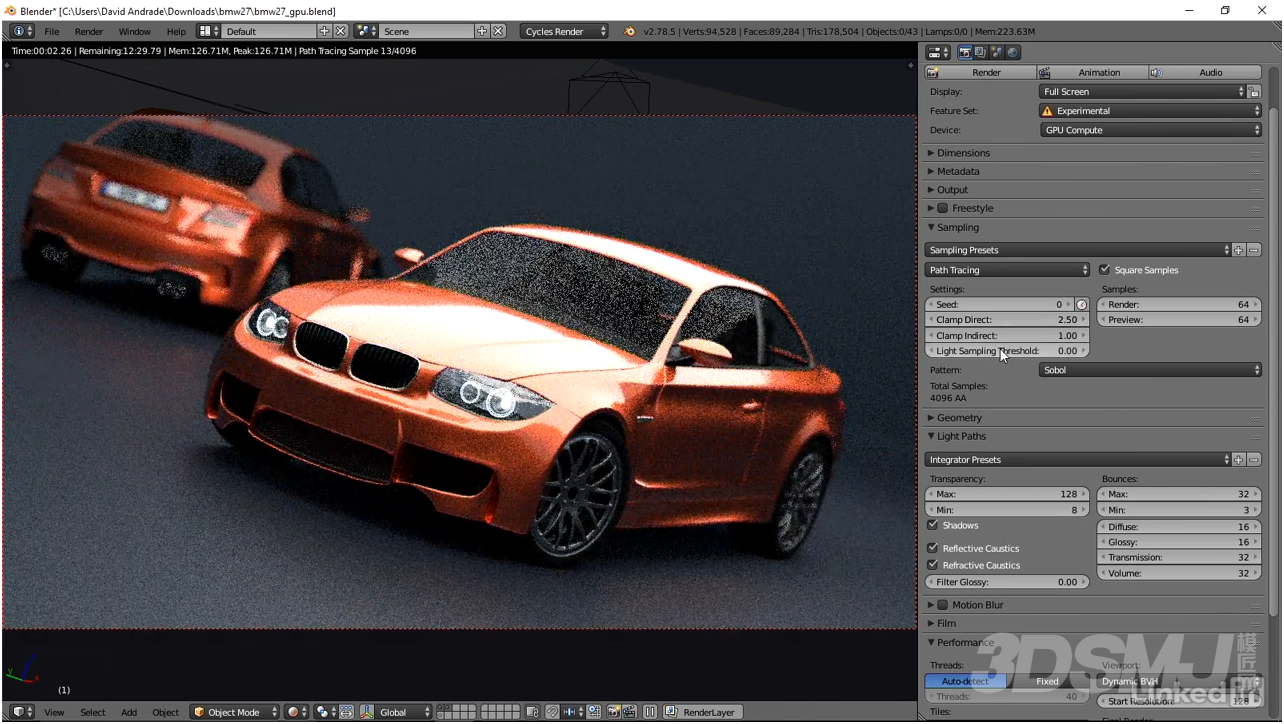
Task: Uncheck Square Samples
Action: (1105, 270)
